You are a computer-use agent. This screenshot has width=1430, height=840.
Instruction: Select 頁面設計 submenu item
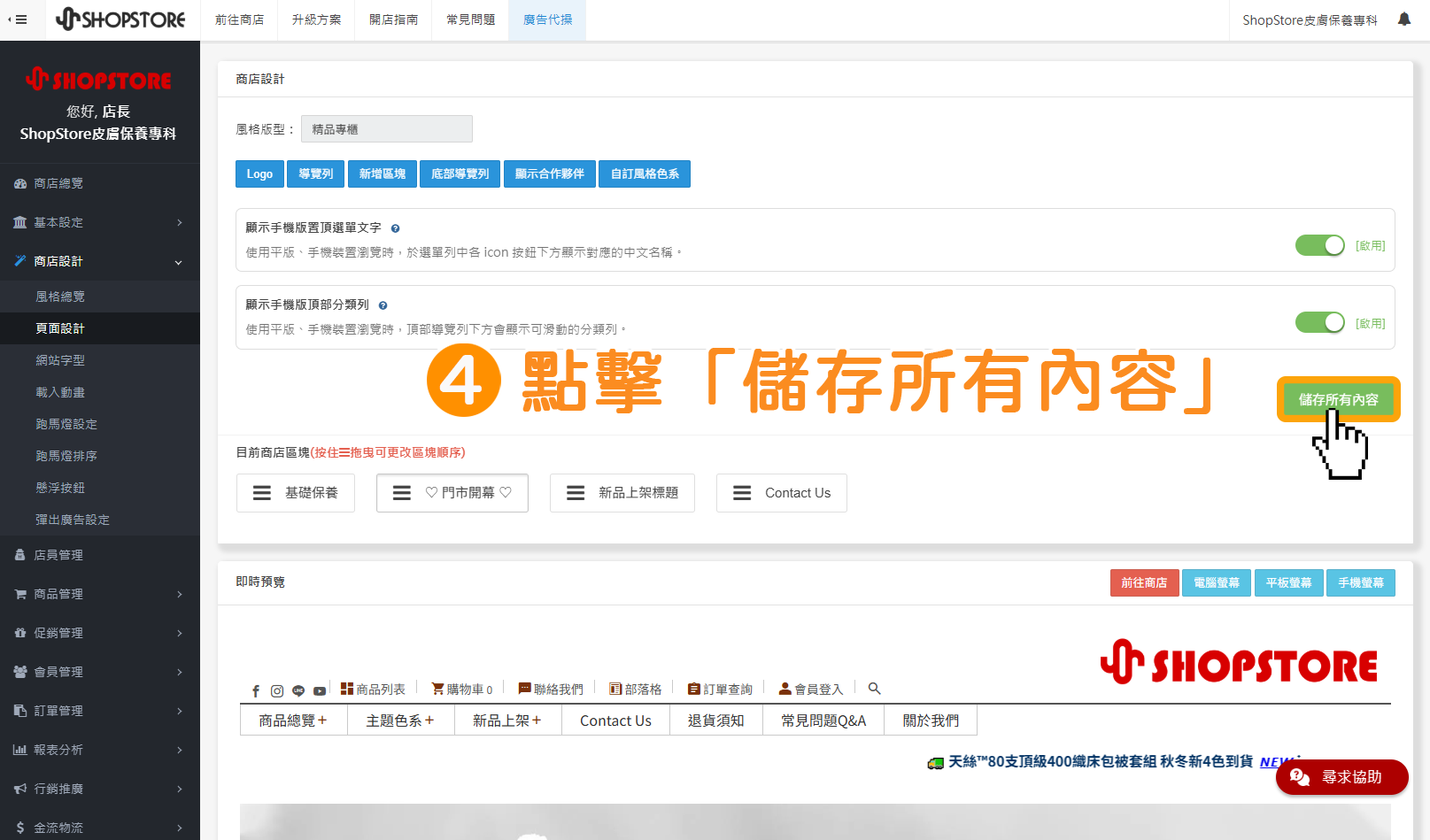(x=100, y=328)
